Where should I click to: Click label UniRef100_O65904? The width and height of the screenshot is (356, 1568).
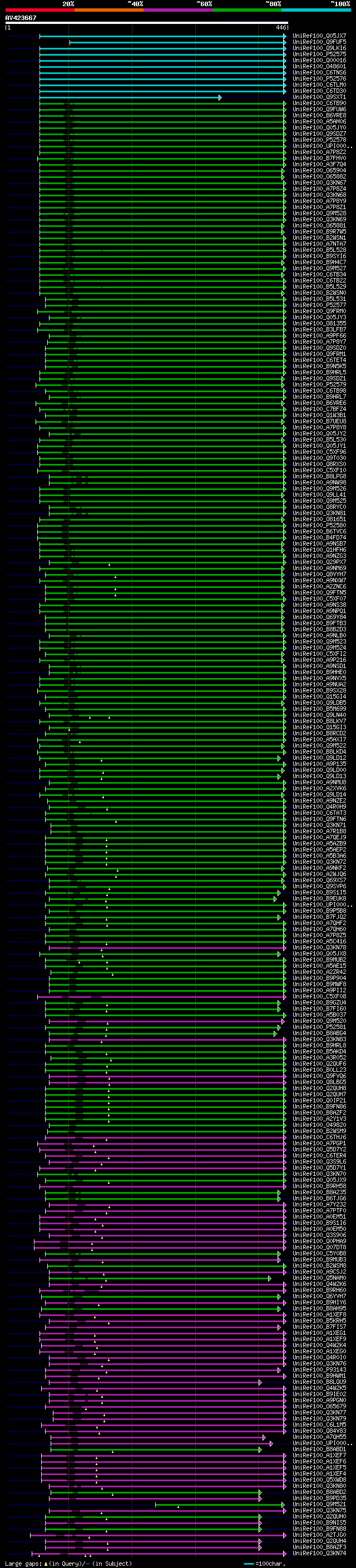(319, 170)
